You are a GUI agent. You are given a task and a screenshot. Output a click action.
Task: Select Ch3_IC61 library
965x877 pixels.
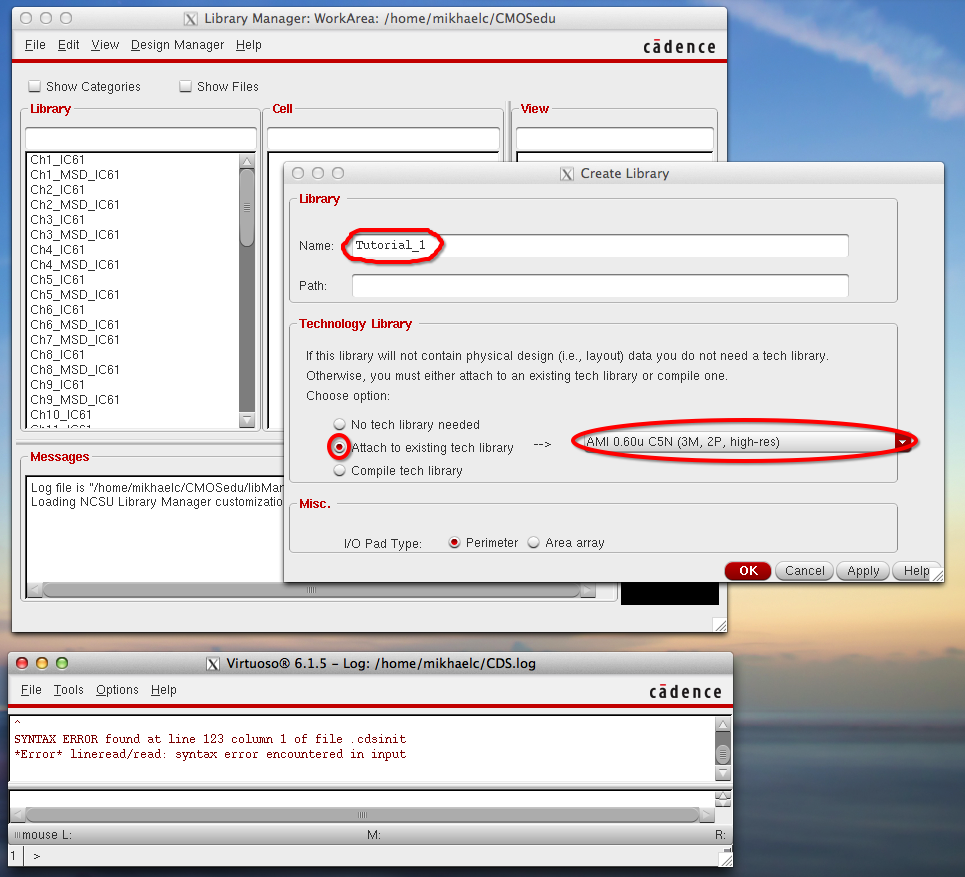point(57,220)
